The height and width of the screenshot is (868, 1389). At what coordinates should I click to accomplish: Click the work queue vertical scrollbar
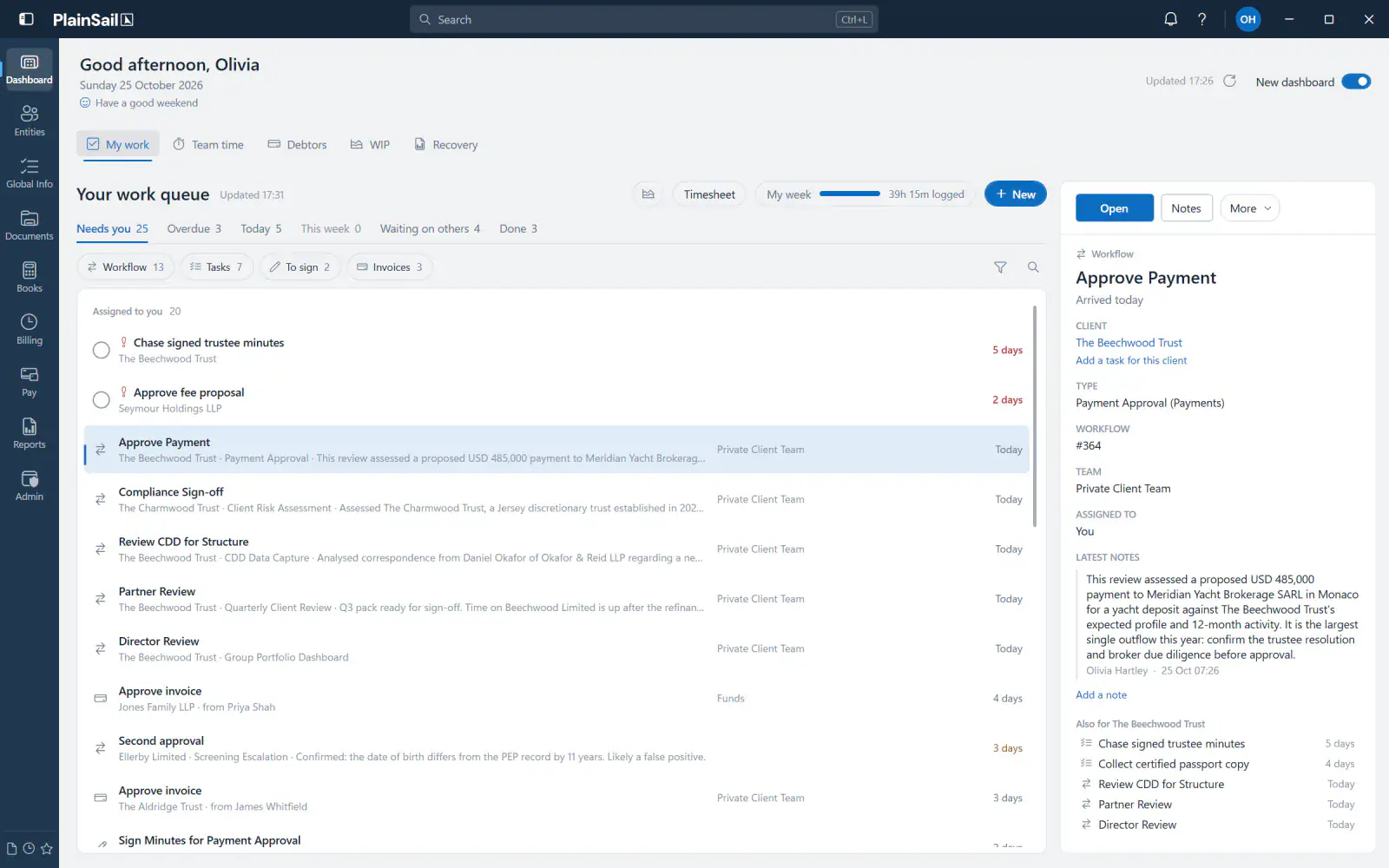[1034, 417]
